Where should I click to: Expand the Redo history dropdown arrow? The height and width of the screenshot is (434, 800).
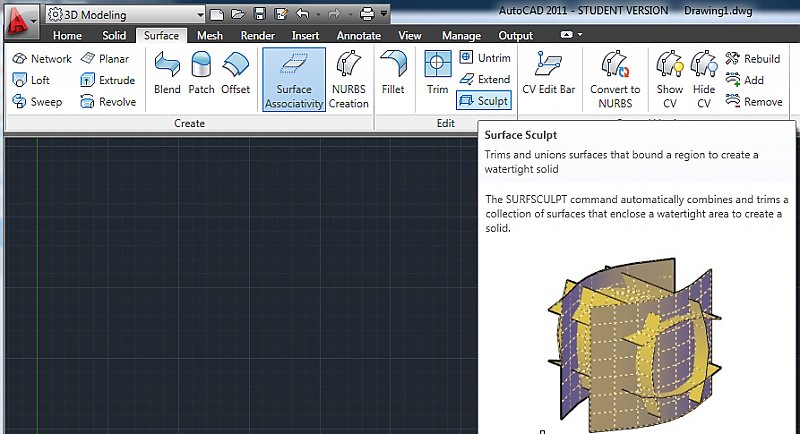tap(350, 15)
